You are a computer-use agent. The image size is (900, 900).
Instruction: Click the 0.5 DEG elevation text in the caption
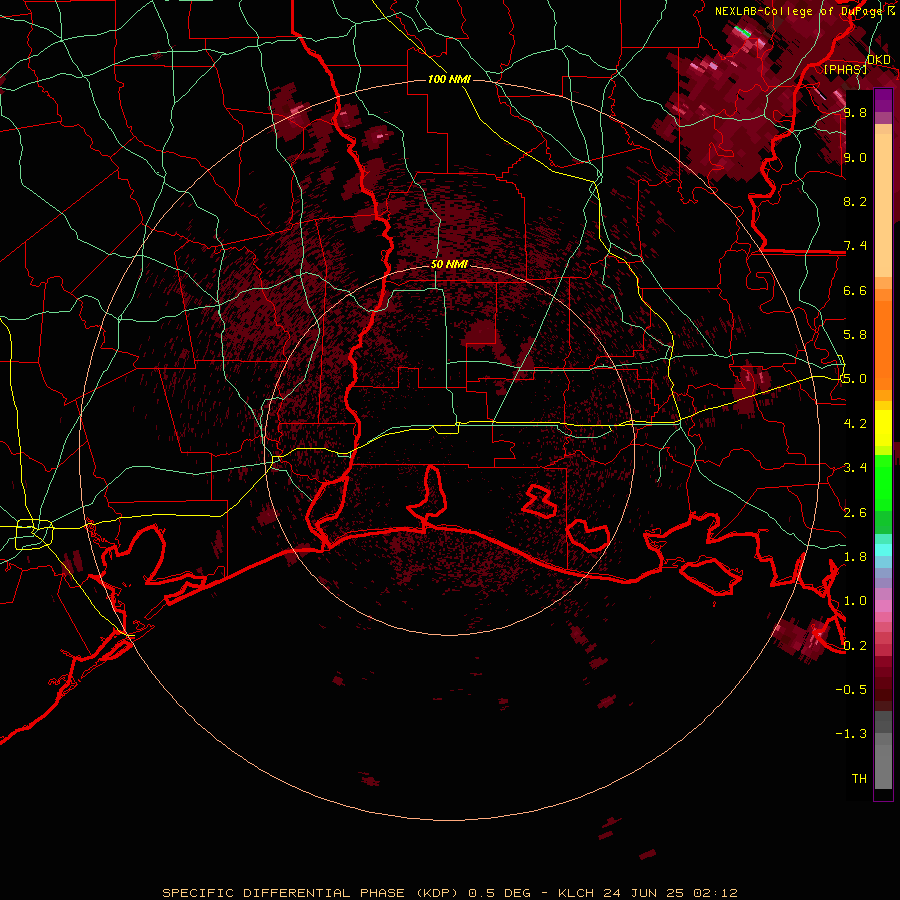click(500, 893)
